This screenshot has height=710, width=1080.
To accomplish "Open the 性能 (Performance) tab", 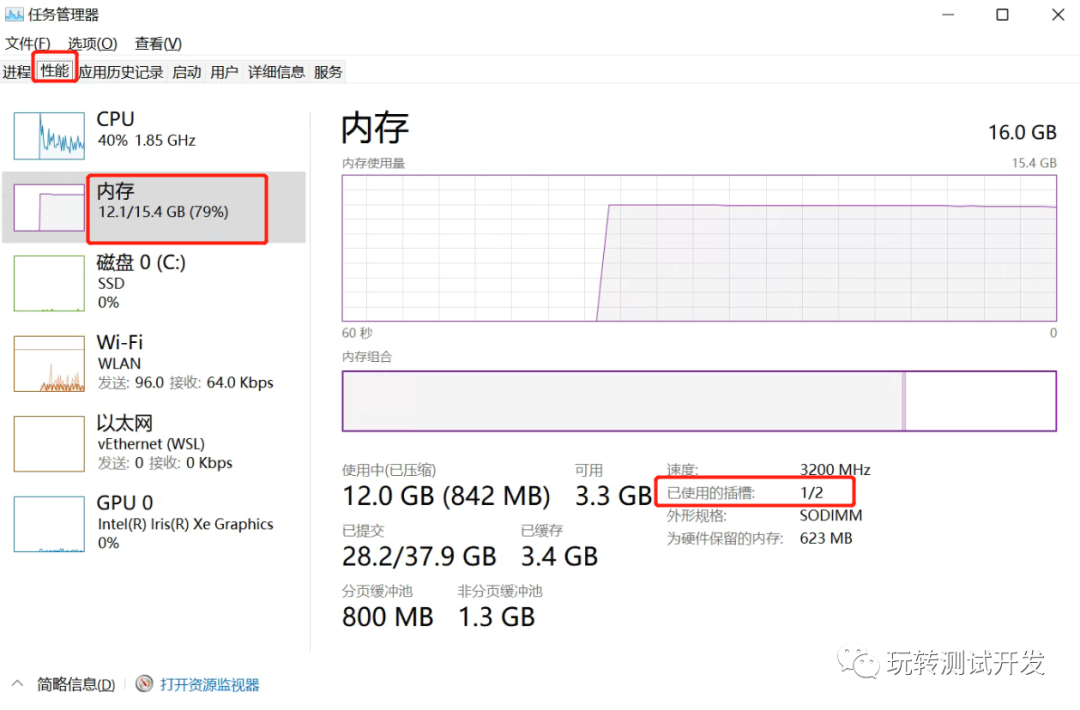I will click(55, 71).
